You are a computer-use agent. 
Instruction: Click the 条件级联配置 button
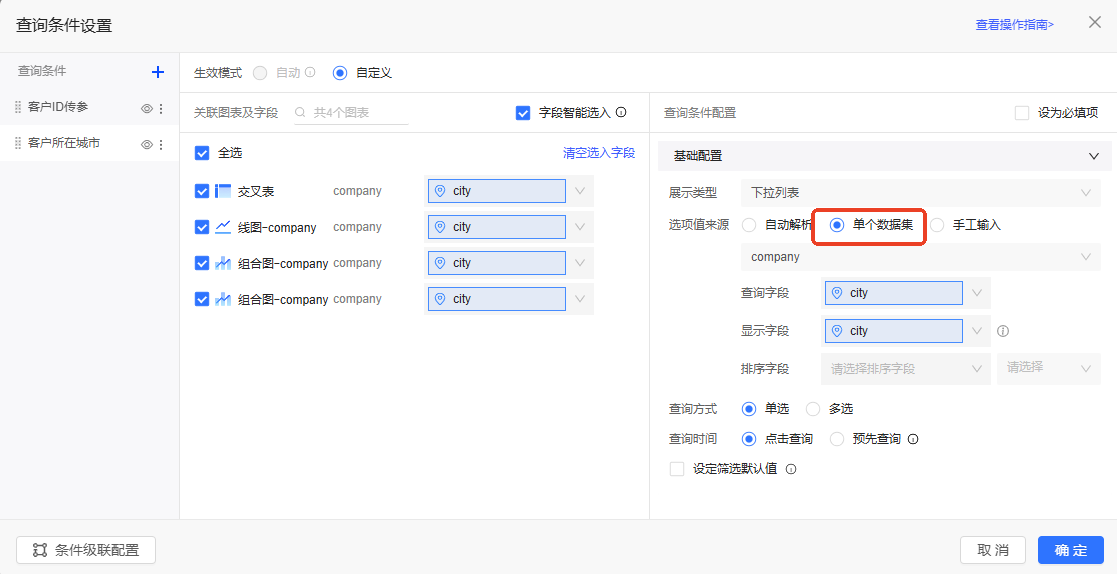pos(86,550)
